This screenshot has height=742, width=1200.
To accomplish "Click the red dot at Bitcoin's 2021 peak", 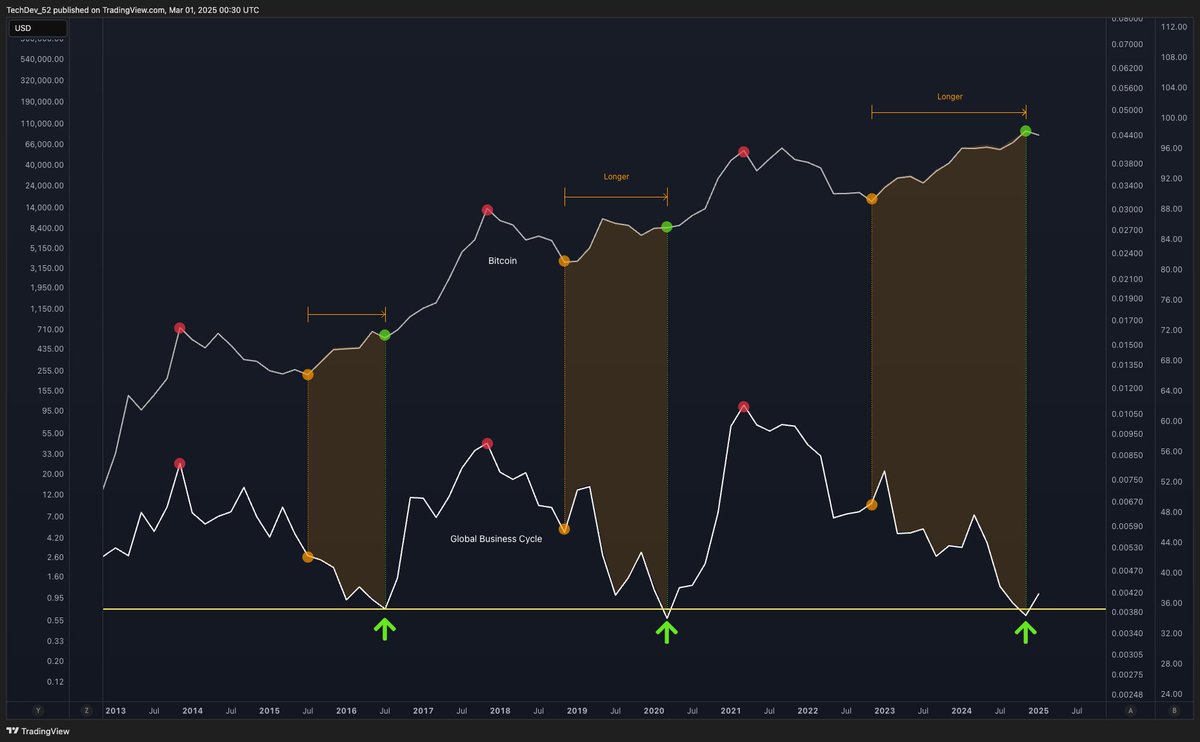I will click(744, 152).
